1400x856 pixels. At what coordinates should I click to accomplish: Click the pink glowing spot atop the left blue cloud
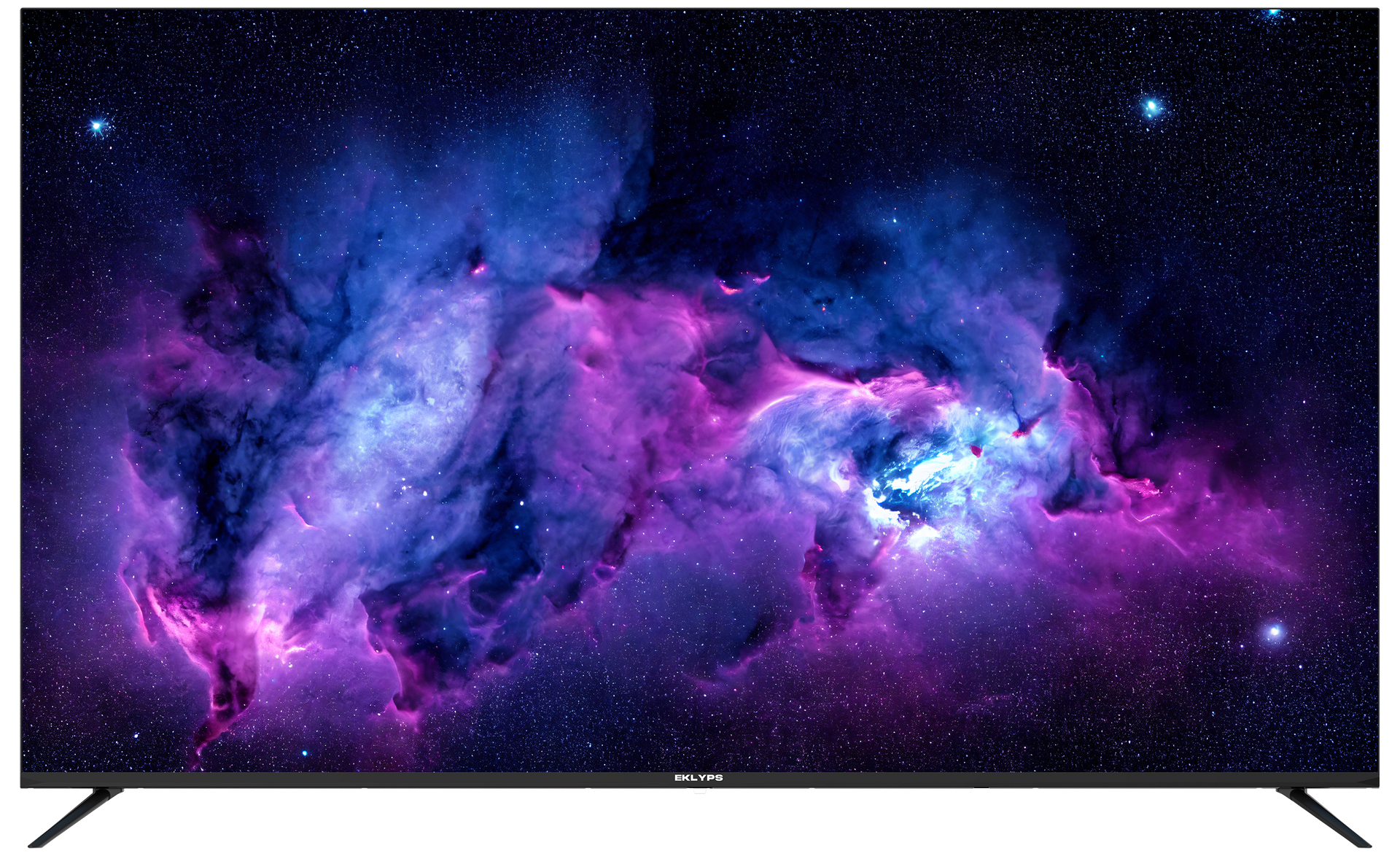coord(479,268)
